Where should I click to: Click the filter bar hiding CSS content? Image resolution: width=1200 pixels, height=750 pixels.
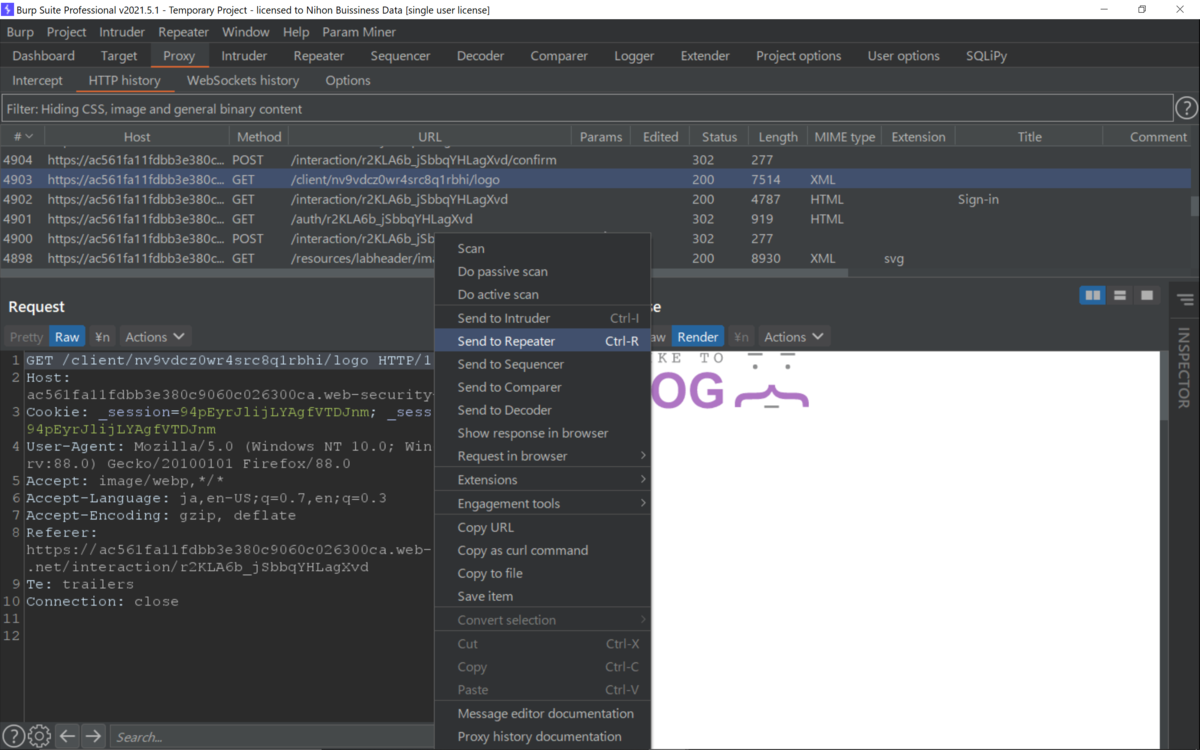click(587, 108)
